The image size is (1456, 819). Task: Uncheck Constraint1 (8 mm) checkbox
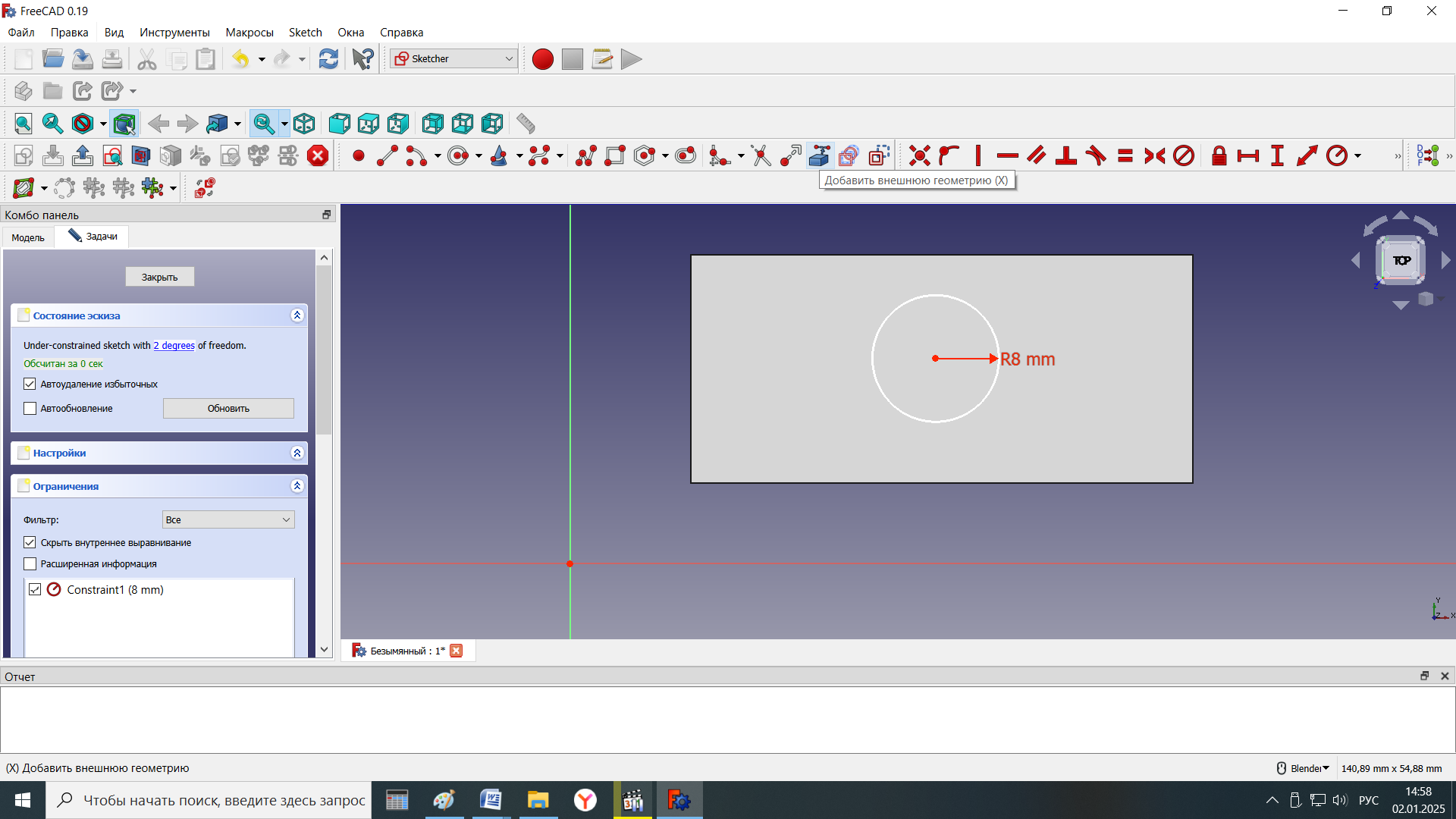tap(35, 590)
